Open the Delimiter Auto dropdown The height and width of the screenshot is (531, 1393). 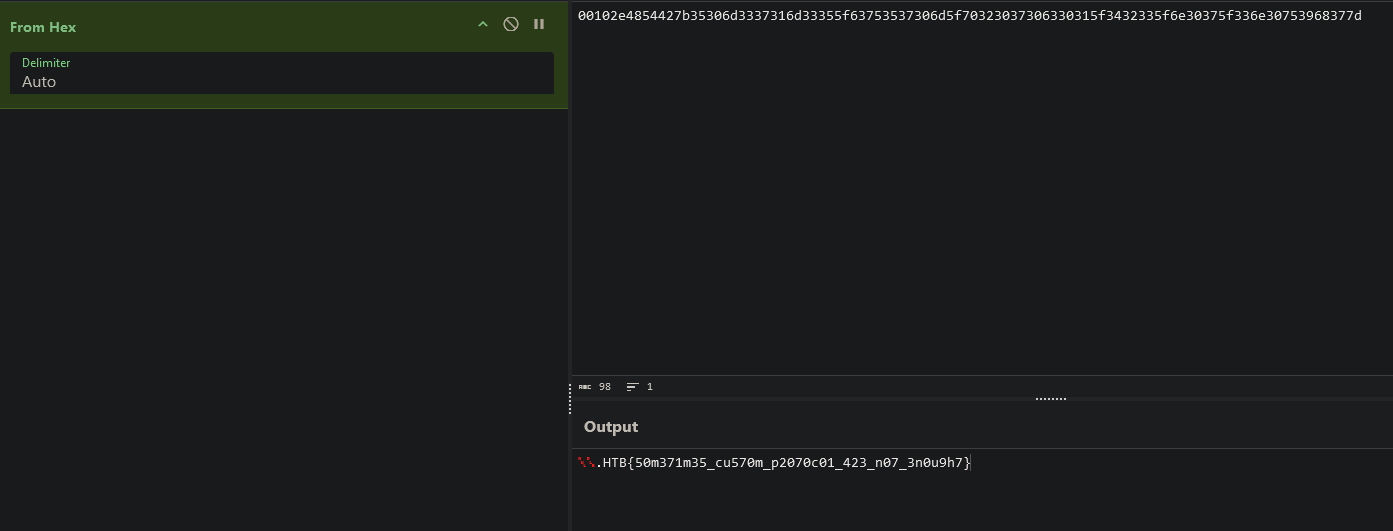click(282, 73)
